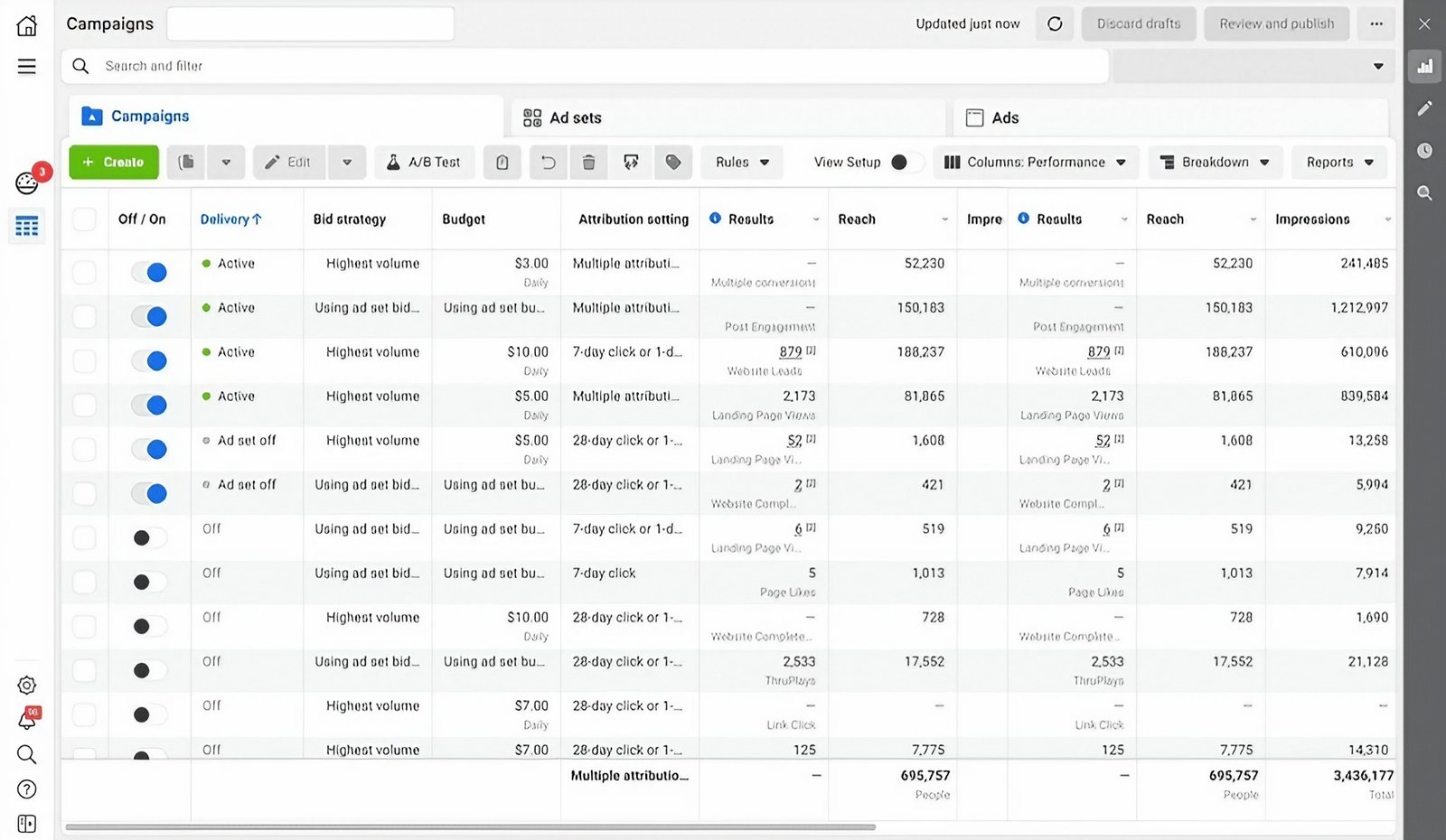Expand the Columns: Performance dropdown

[x=1036, y=162]
